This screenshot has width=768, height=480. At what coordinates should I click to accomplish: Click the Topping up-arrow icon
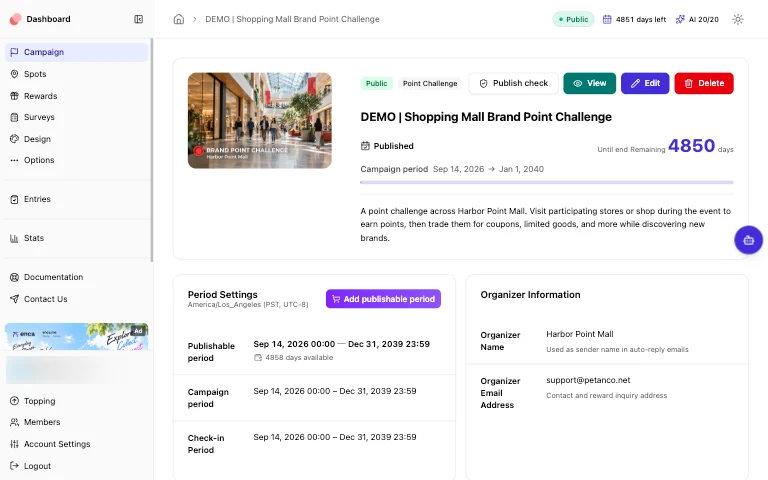[14, 401]
